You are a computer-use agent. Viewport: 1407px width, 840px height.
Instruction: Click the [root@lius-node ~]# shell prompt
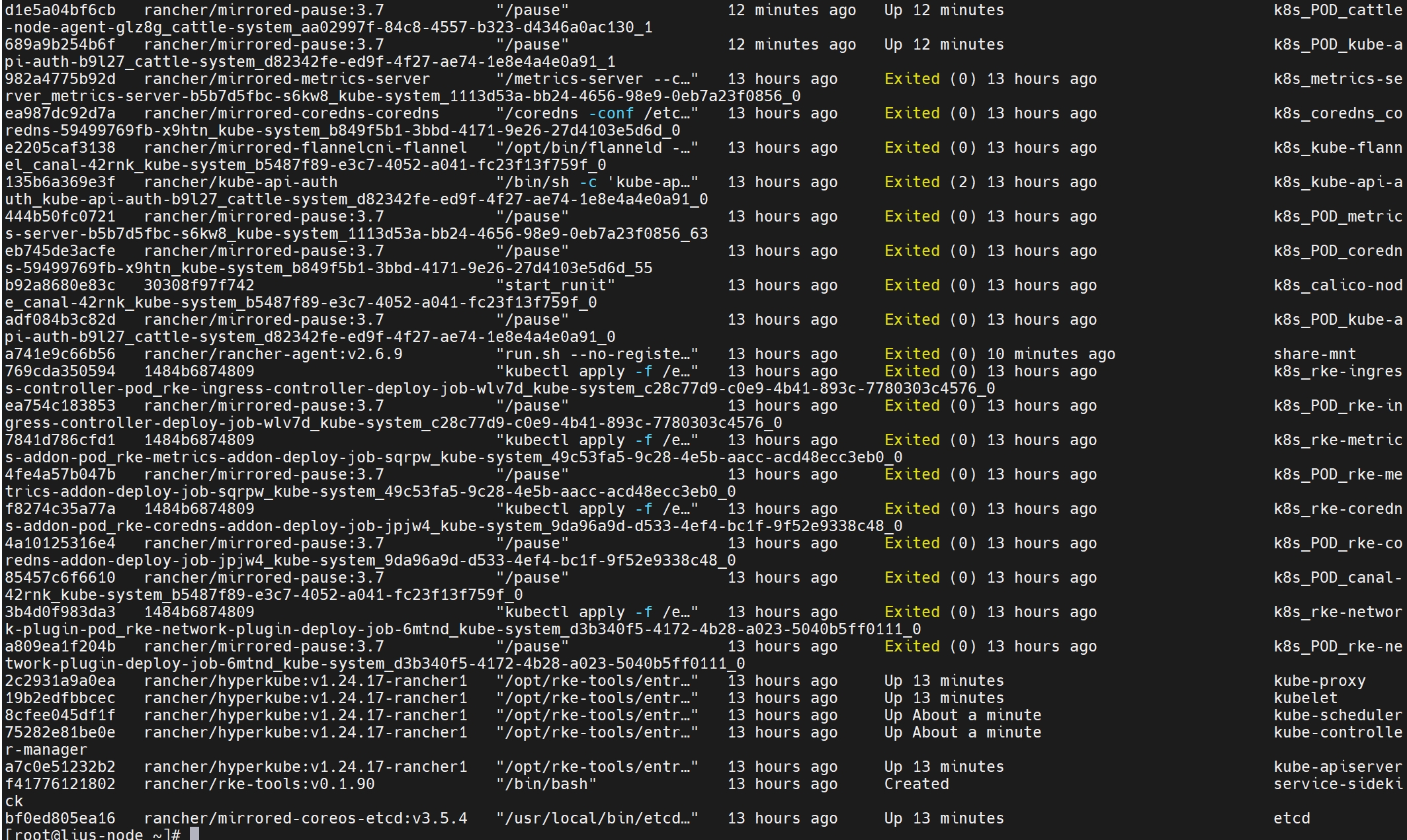(x=93, y=834)
